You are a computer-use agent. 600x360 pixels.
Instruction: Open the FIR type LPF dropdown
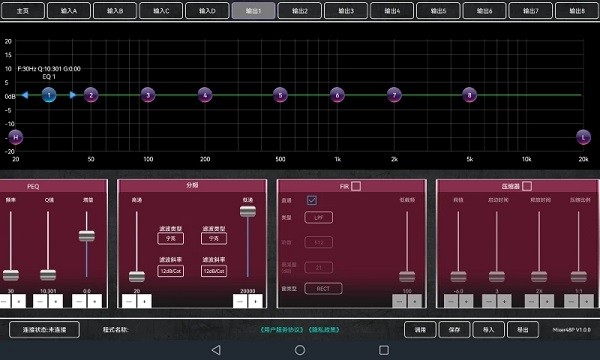tap(319, 217)
